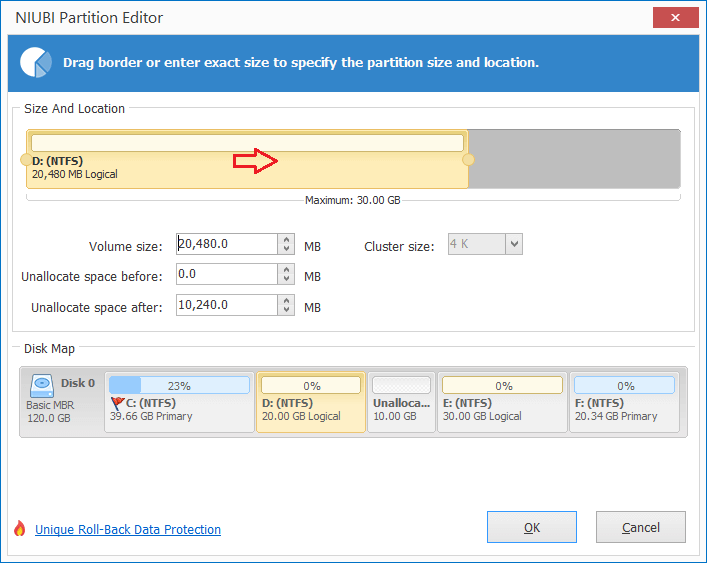Viewport: 707px width, 563px height.
Task: Click the flame icon beside Roll-Back link
Action: coord(19,528)
